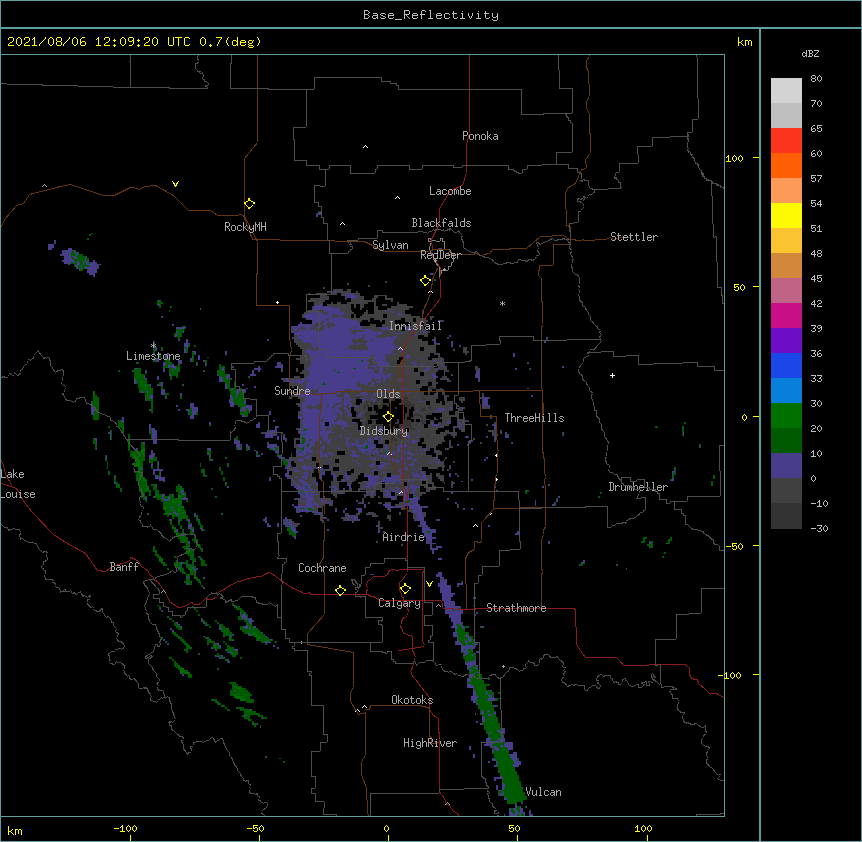Select the yellow diamond marker above Calgary label
Image resolution: width=862 pixels, height=842 pixels.
[405, 589]
